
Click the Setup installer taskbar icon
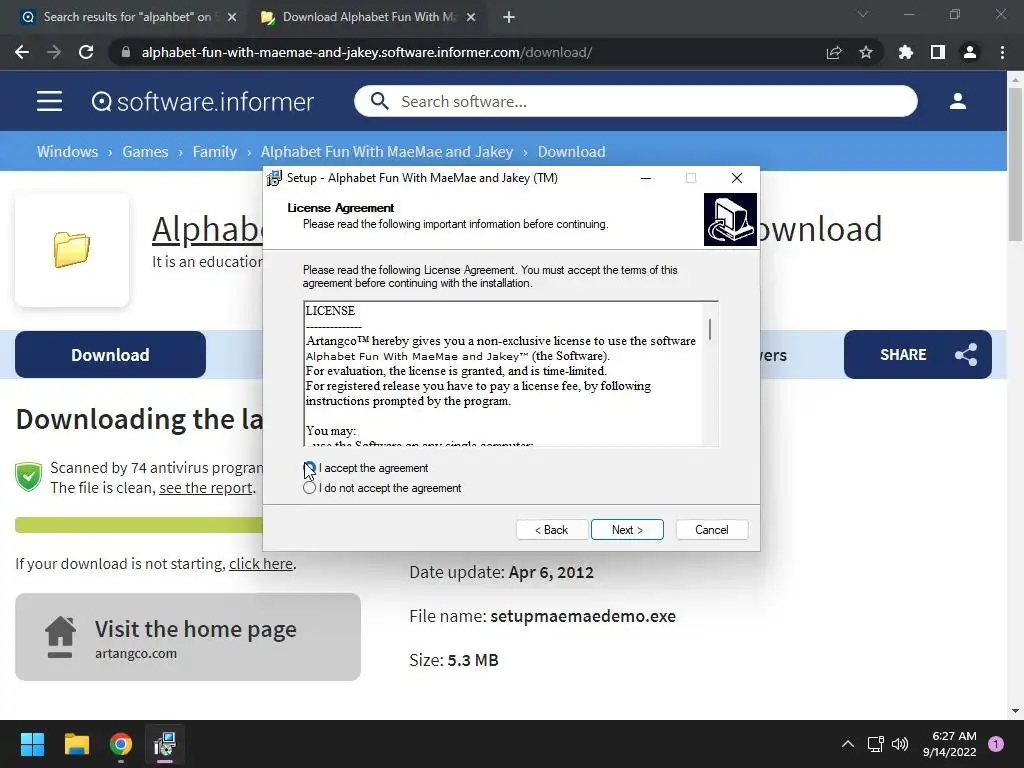[x=165, y=744]
